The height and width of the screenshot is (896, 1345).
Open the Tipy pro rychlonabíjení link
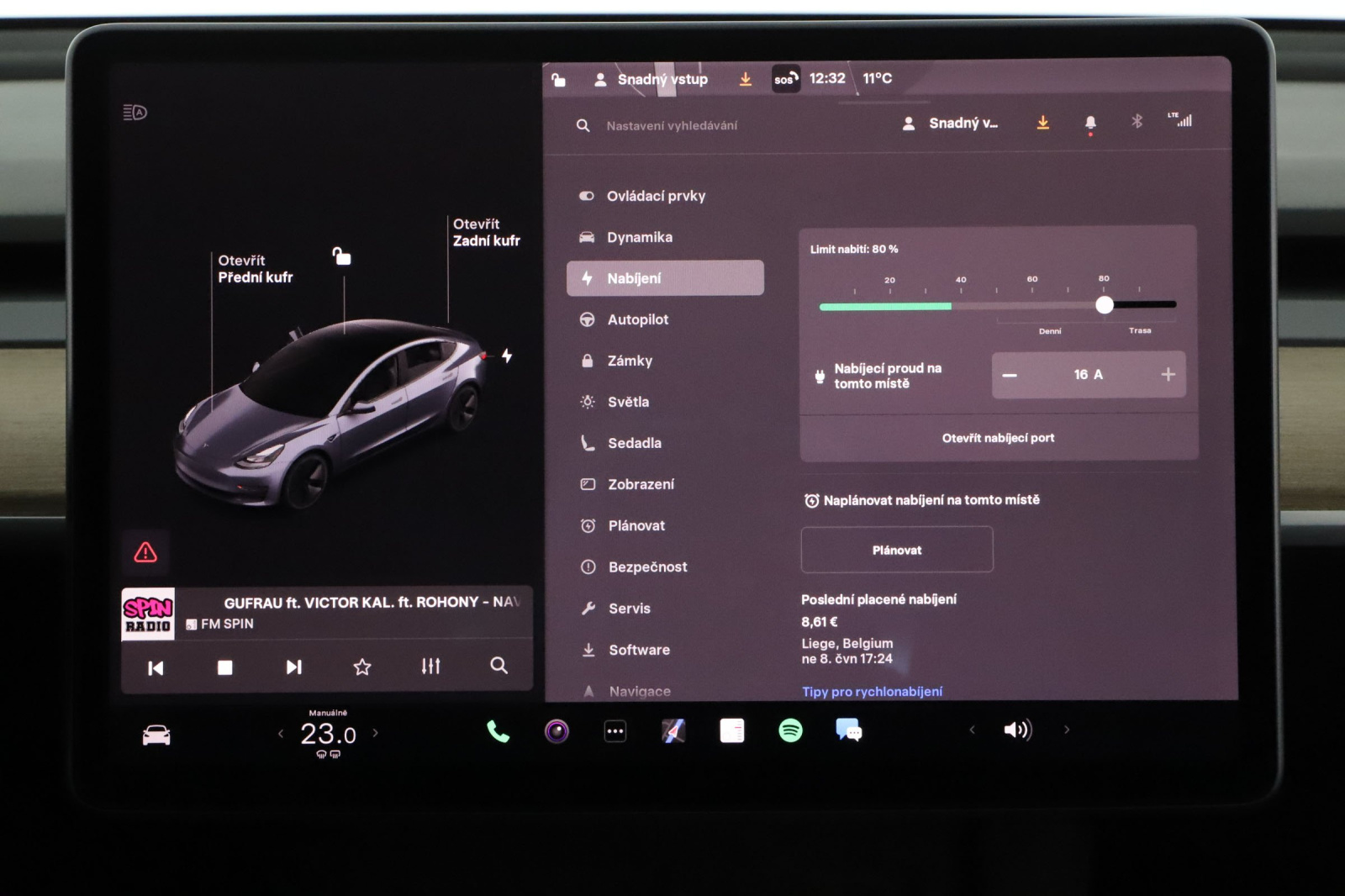coord(872,691)
